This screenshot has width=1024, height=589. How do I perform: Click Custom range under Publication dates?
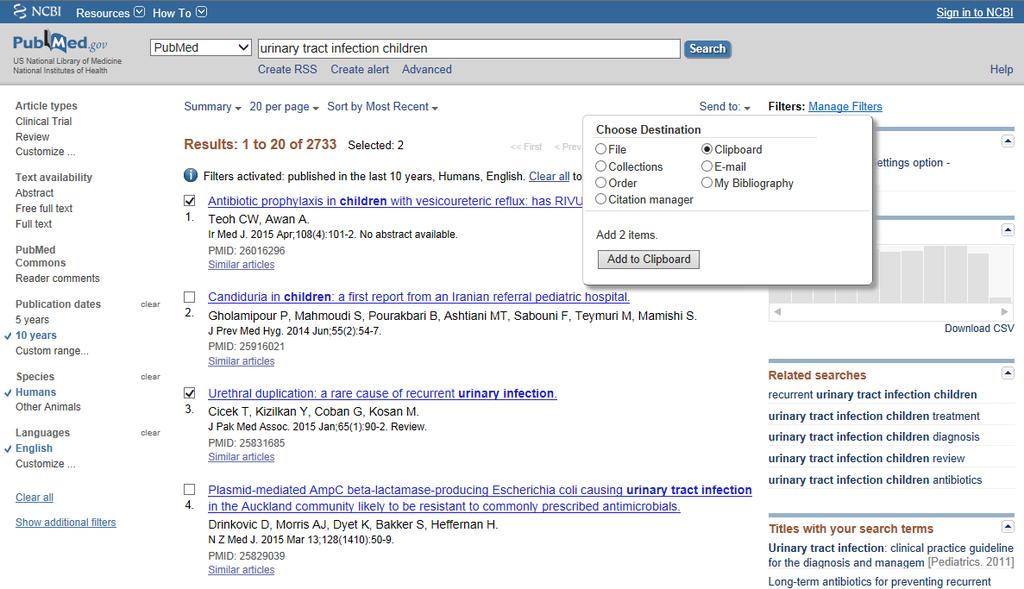[52, 351]
